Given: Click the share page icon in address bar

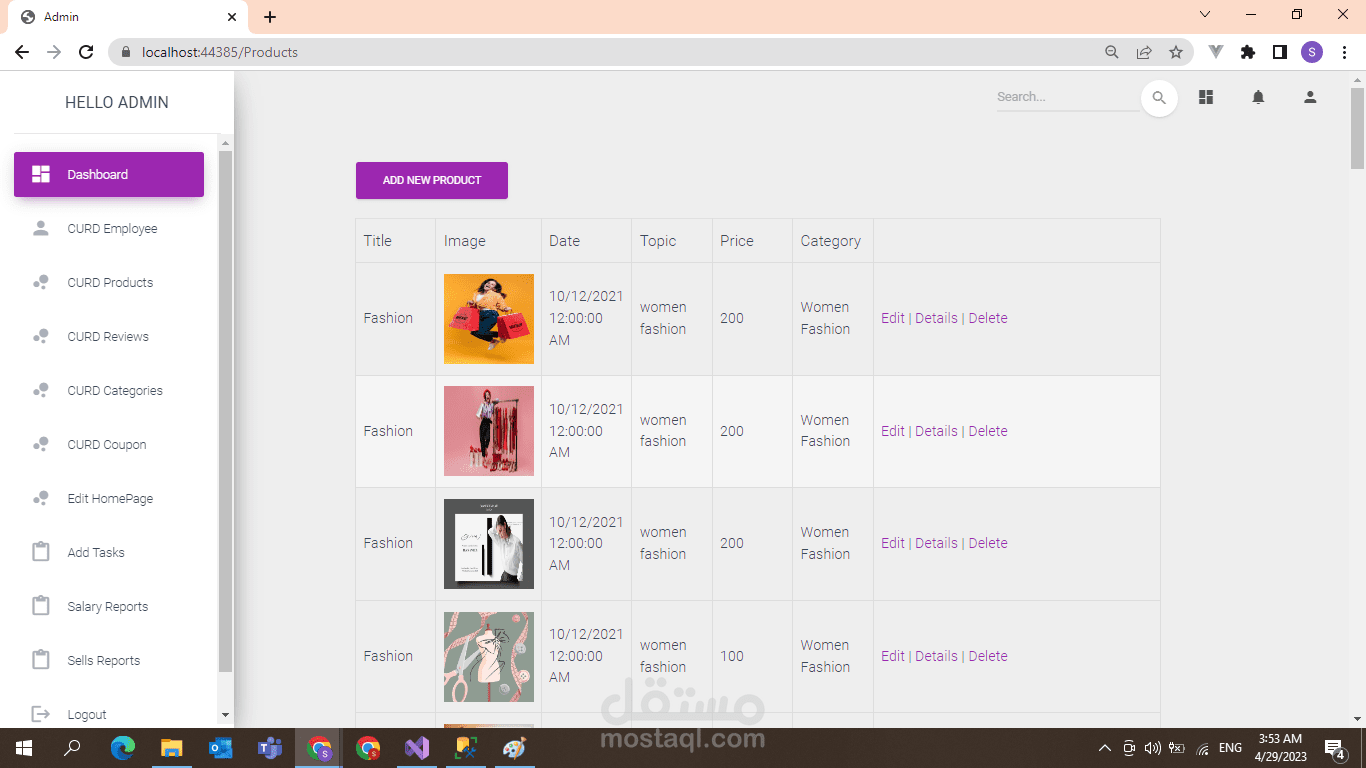Looking at the screenshot, I should tap(1144, 52).
